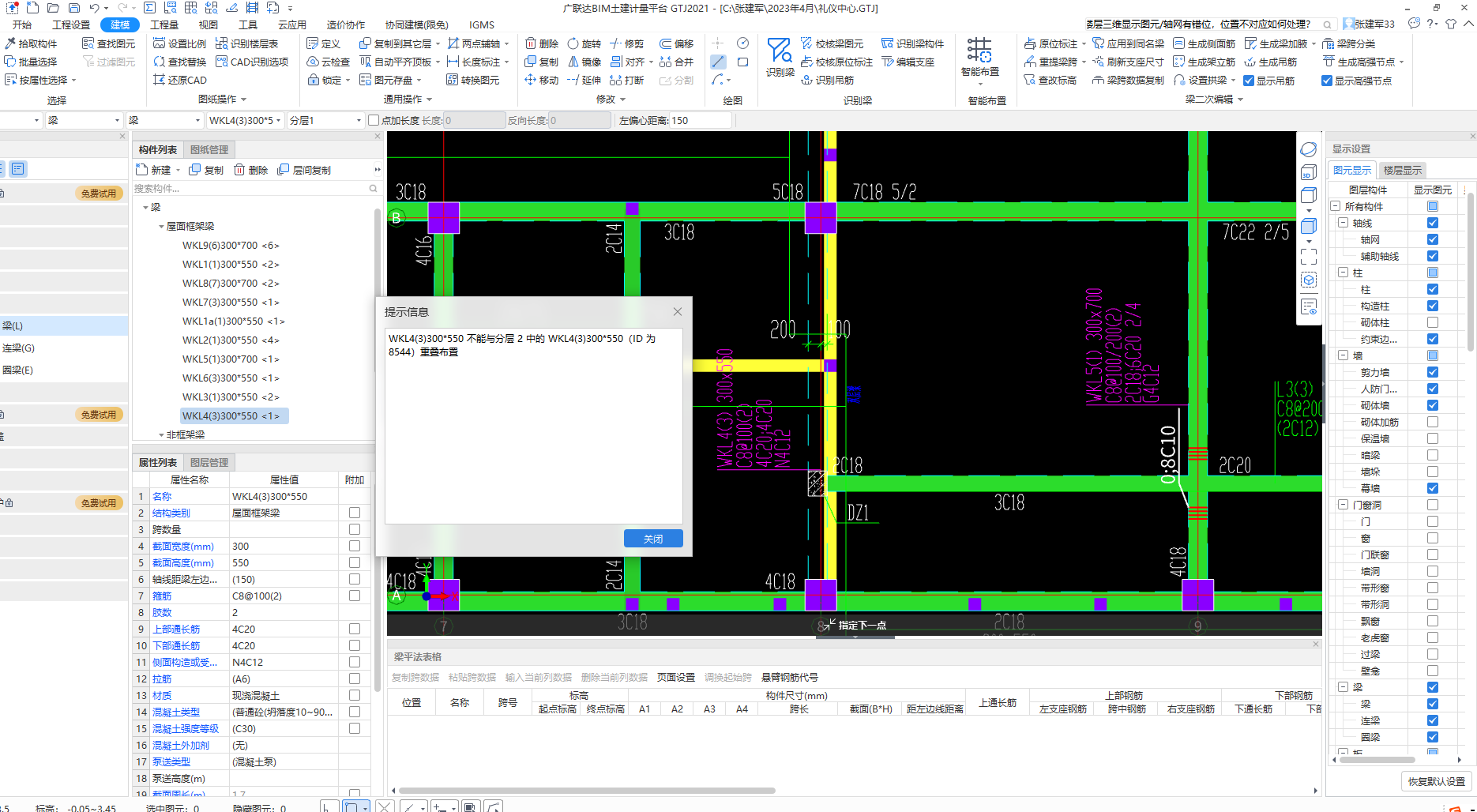This screenshot has height=812, width=1477.
Task: Click the 新建 button in component list
Action: point(156,170)
